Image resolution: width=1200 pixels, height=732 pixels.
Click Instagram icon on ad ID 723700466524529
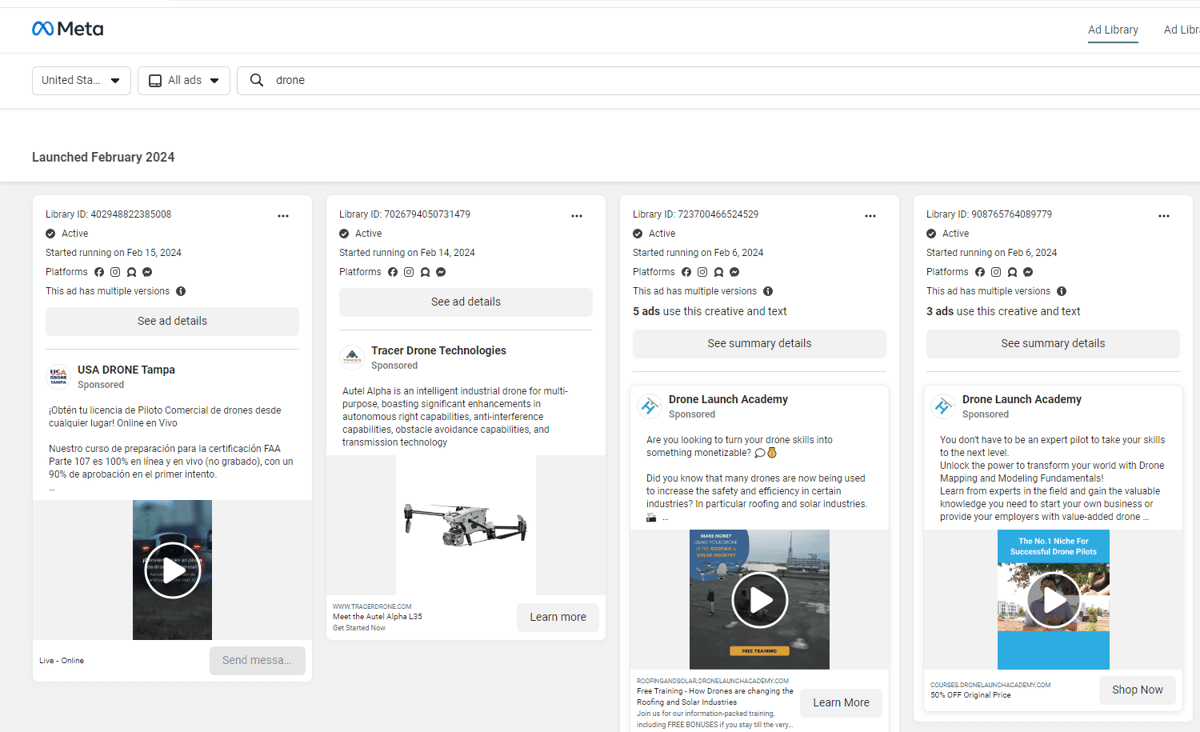(x=702, y=272)
